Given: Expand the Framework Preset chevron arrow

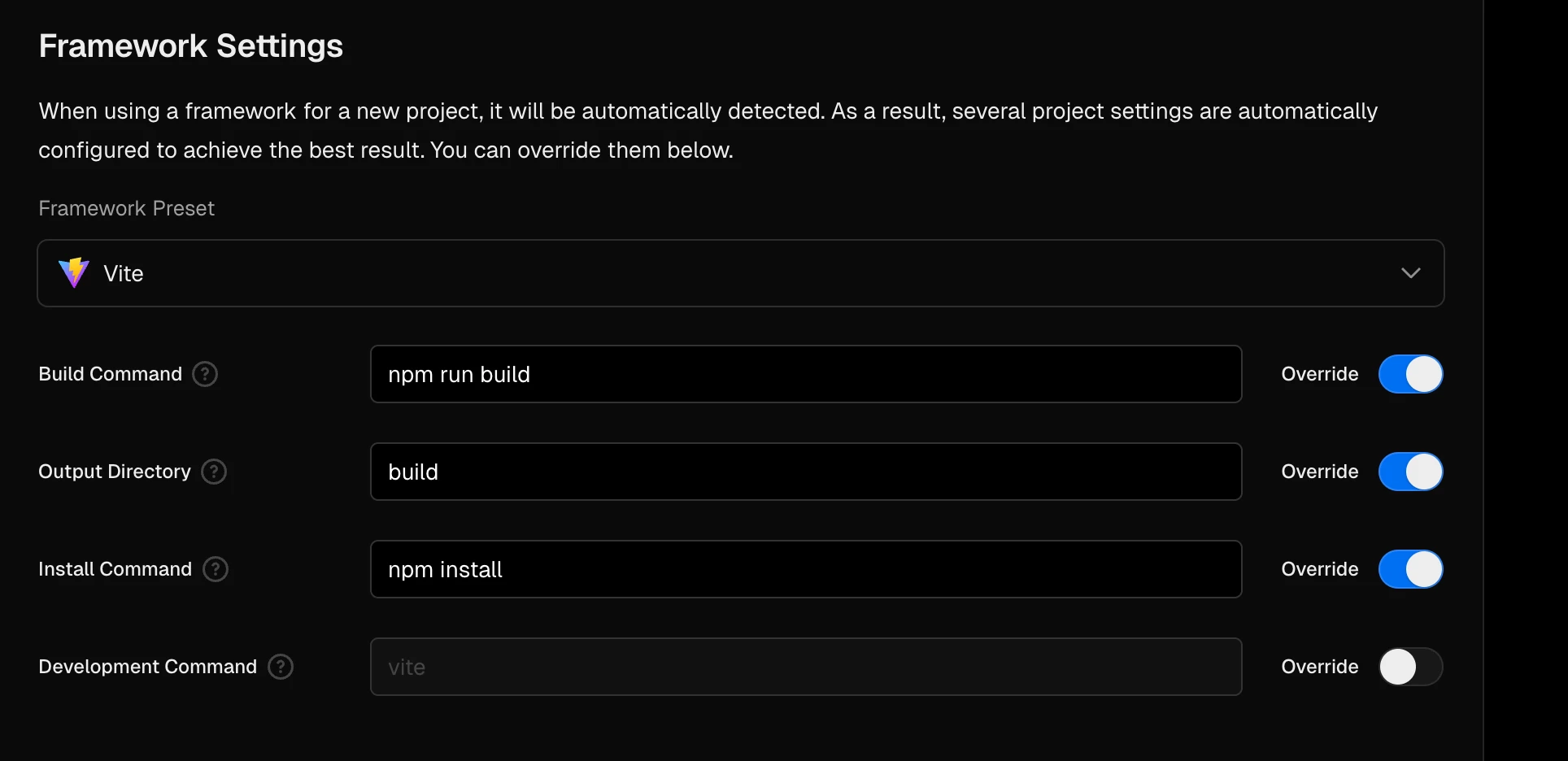Looking at the screenshot, I should 1411,273.
